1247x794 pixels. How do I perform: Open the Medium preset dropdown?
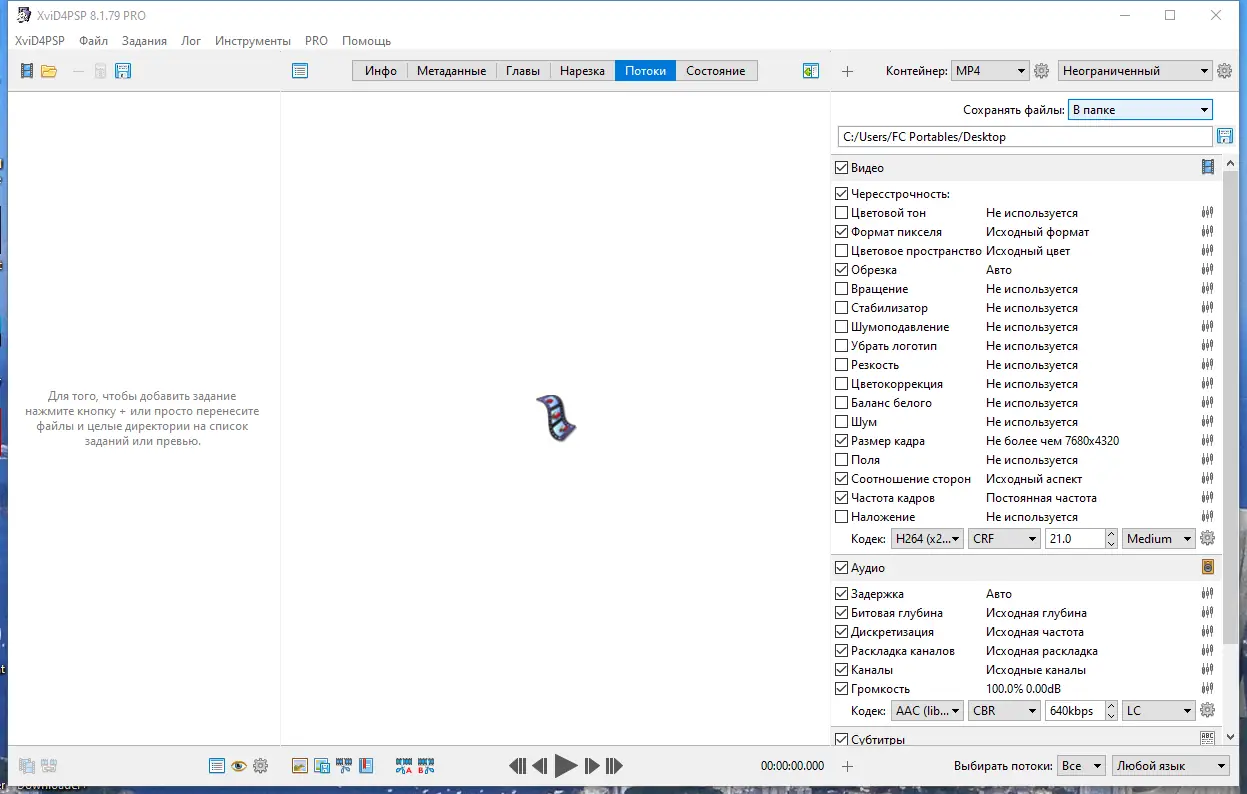[1159, 538]
